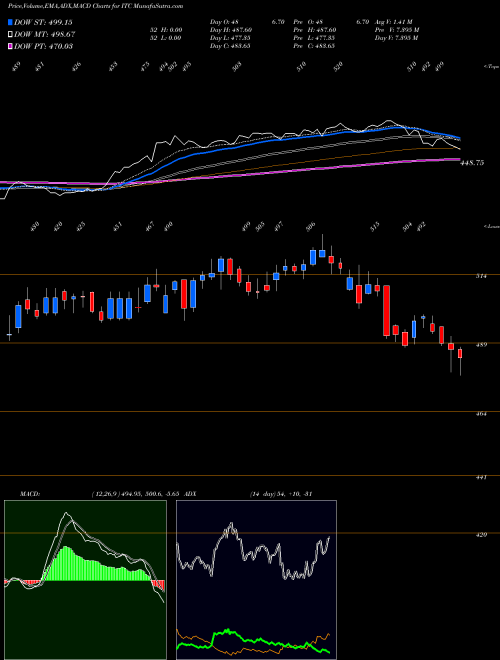Click the 515 lows label

pyautogui.click(x=375, y=226)
